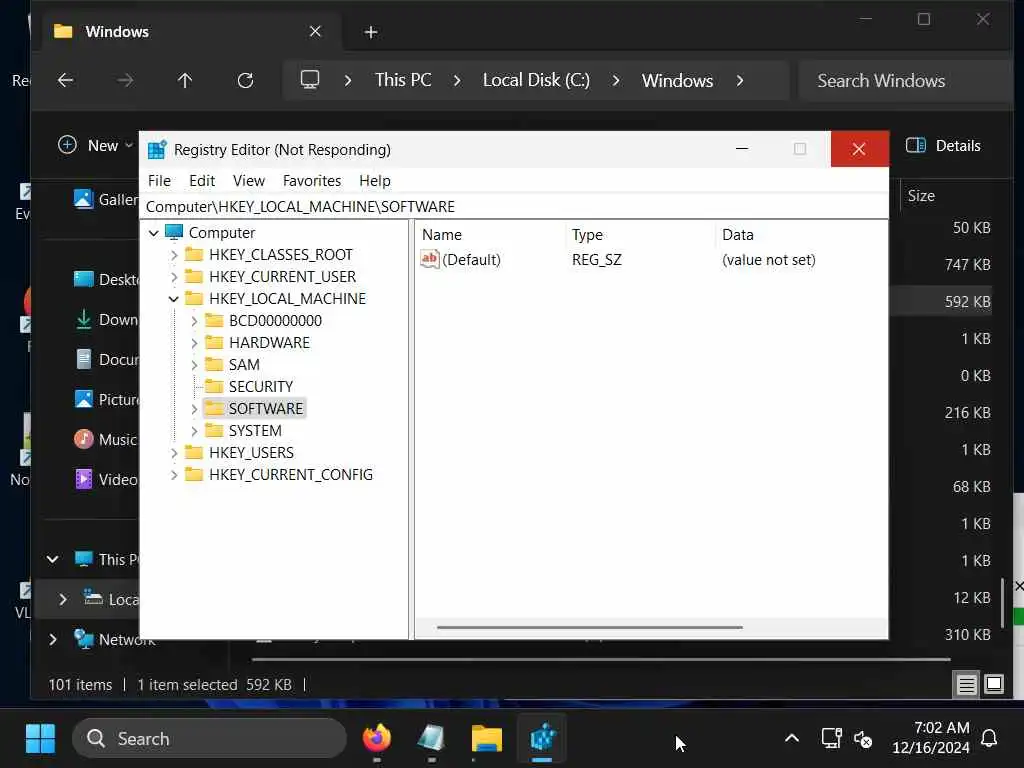The width and height of the screenshot is (1024, 768).
Task: Open the Windows Start menu
Action: [40, 739]
